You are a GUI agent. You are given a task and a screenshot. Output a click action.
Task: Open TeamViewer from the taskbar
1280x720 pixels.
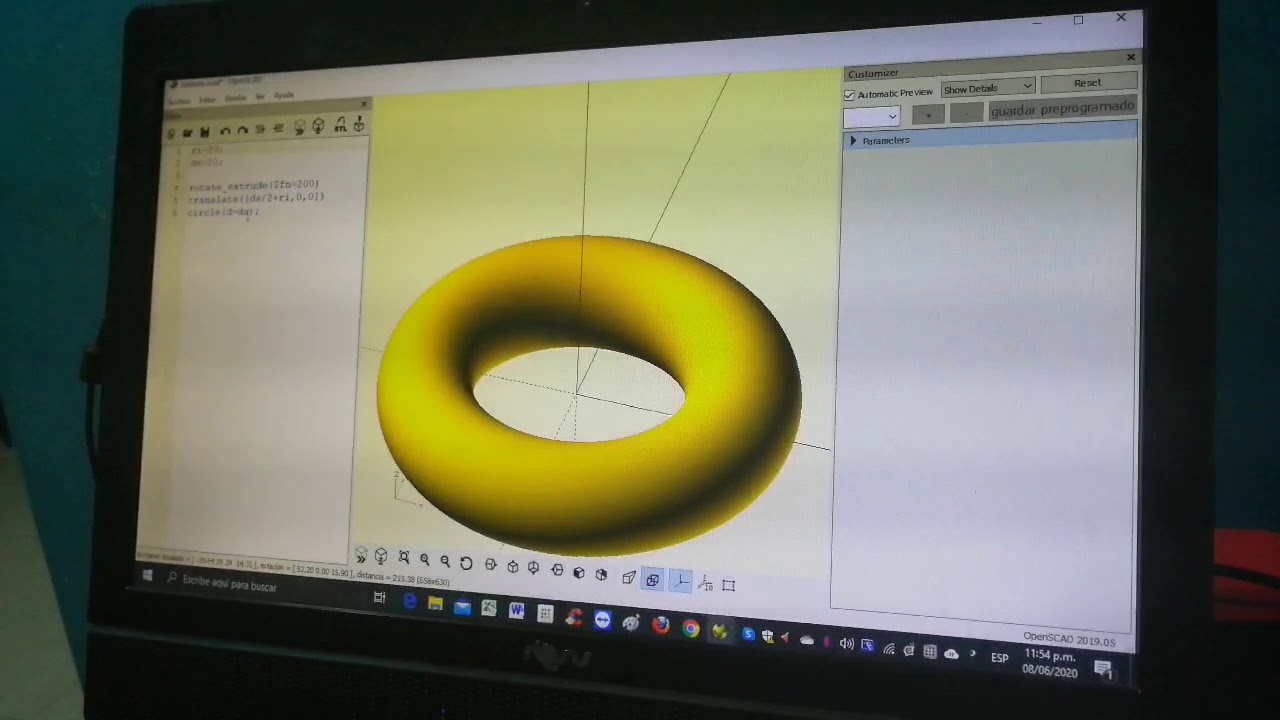point(602,620)
